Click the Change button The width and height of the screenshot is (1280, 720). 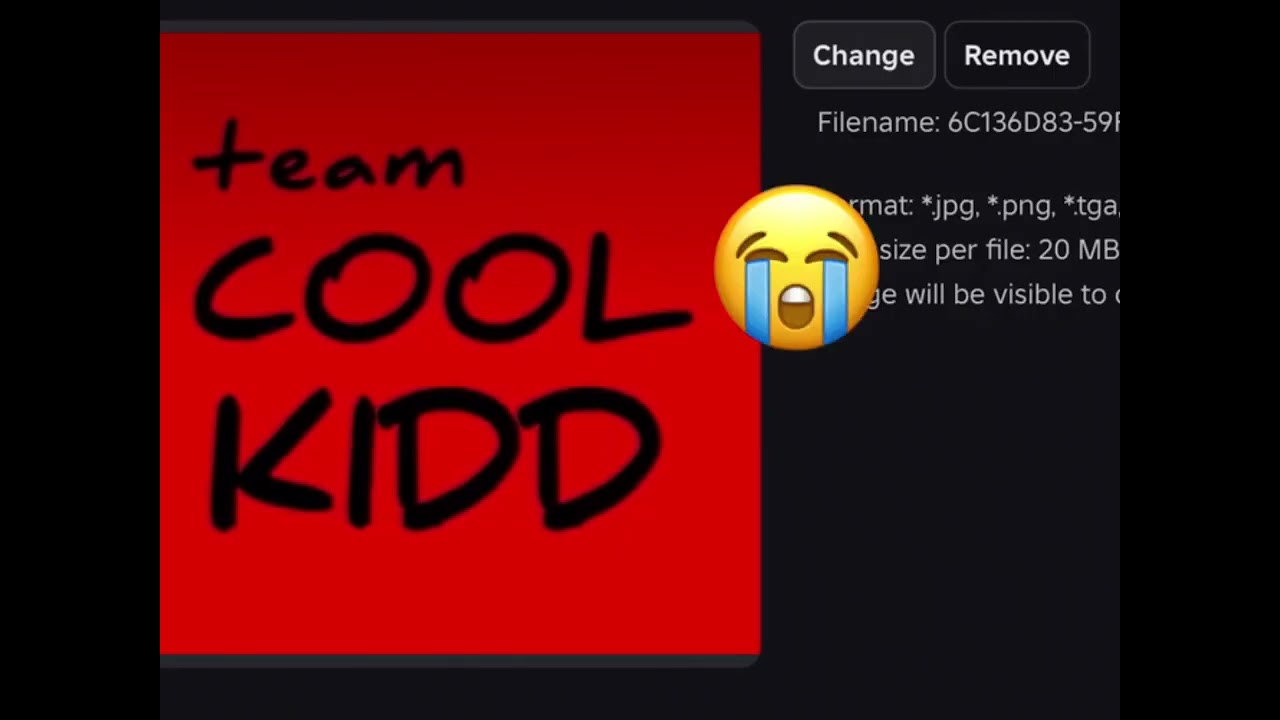coord(864,55)
